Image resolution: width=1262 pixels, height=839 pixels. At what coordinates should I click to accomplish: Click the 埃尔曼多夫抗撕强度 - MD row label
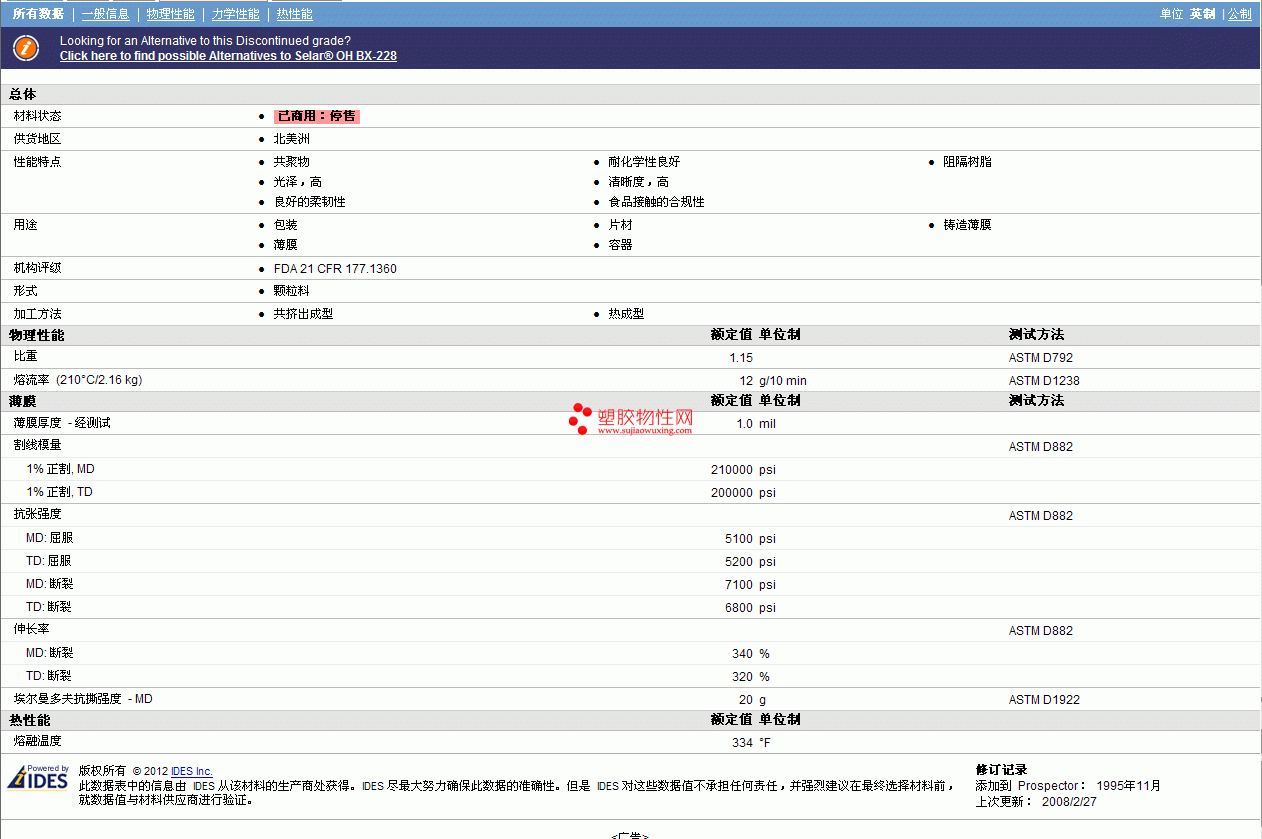(x=83, y=699)
